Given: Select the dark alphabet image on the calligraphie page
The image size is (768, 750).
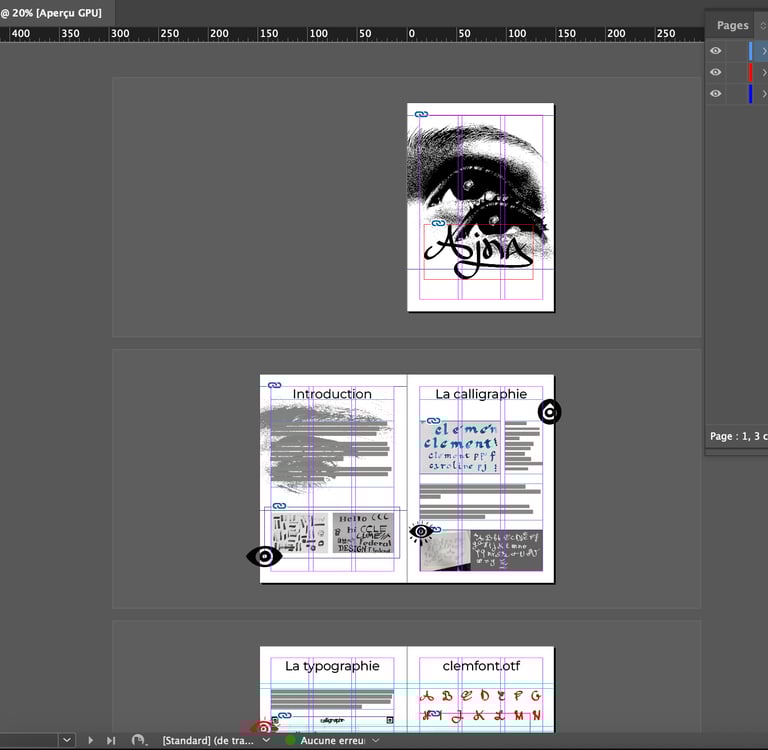Looking at the screenshot, I should tap(506, 550).
